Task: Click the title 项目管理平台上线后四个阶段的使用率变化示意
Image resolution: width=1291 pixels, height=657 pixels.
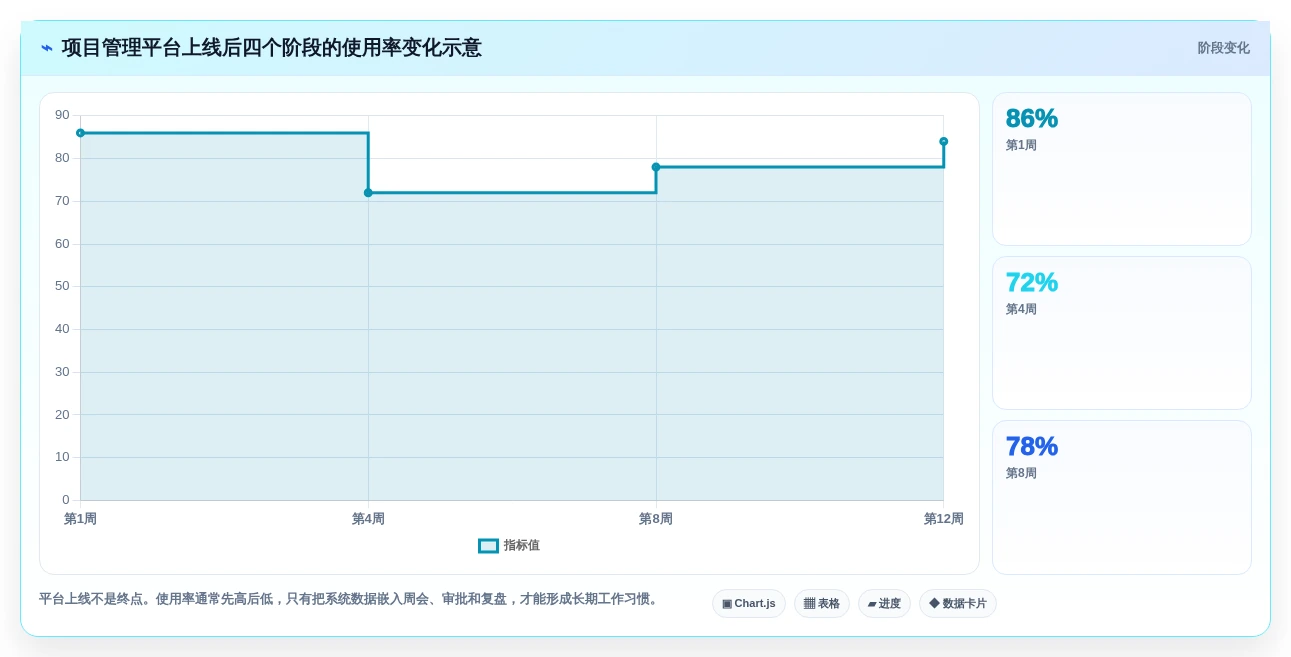Action: pyautogui.click(x=271, y=48)
